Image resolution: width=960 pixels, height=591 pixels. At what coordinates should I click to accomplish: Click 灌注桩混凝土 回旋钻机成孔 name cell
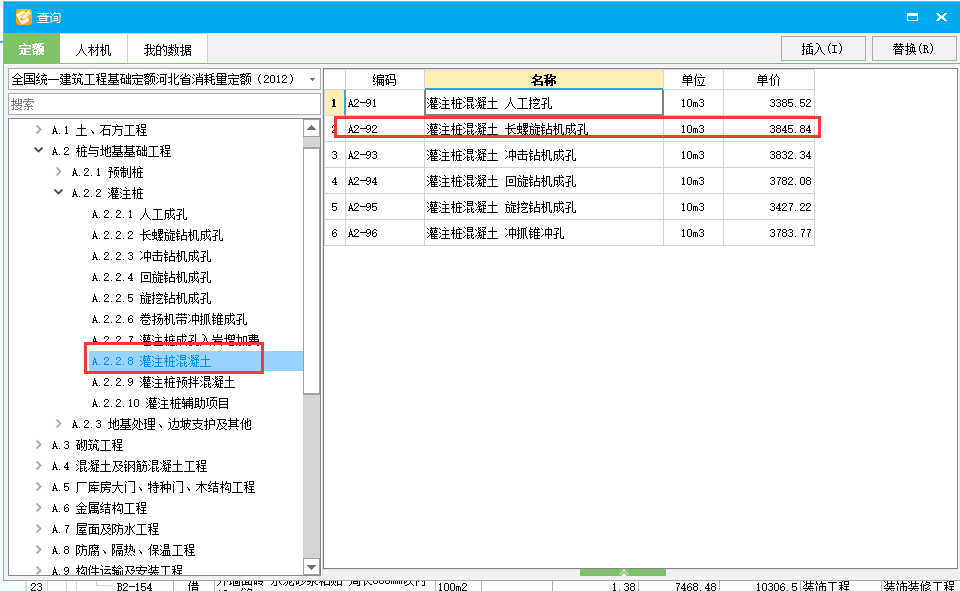pyautogui.click(x=544, y=181)
